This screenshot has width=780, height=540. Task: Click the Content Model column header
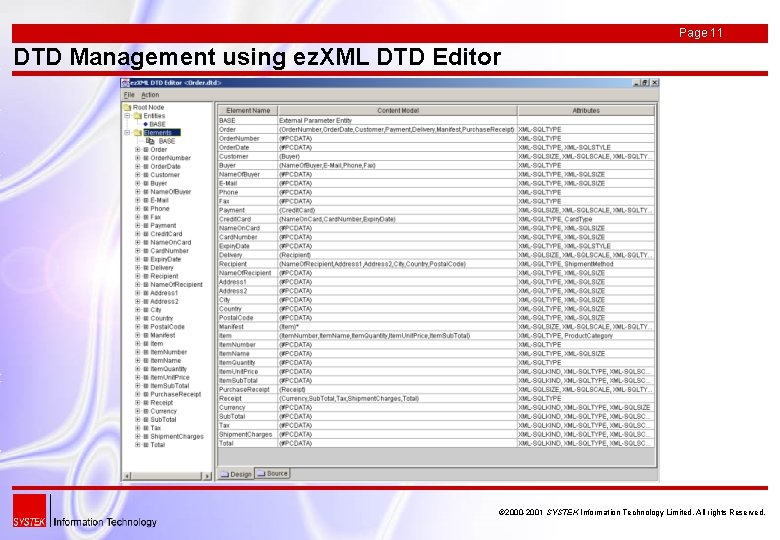[x=397, y=110]
